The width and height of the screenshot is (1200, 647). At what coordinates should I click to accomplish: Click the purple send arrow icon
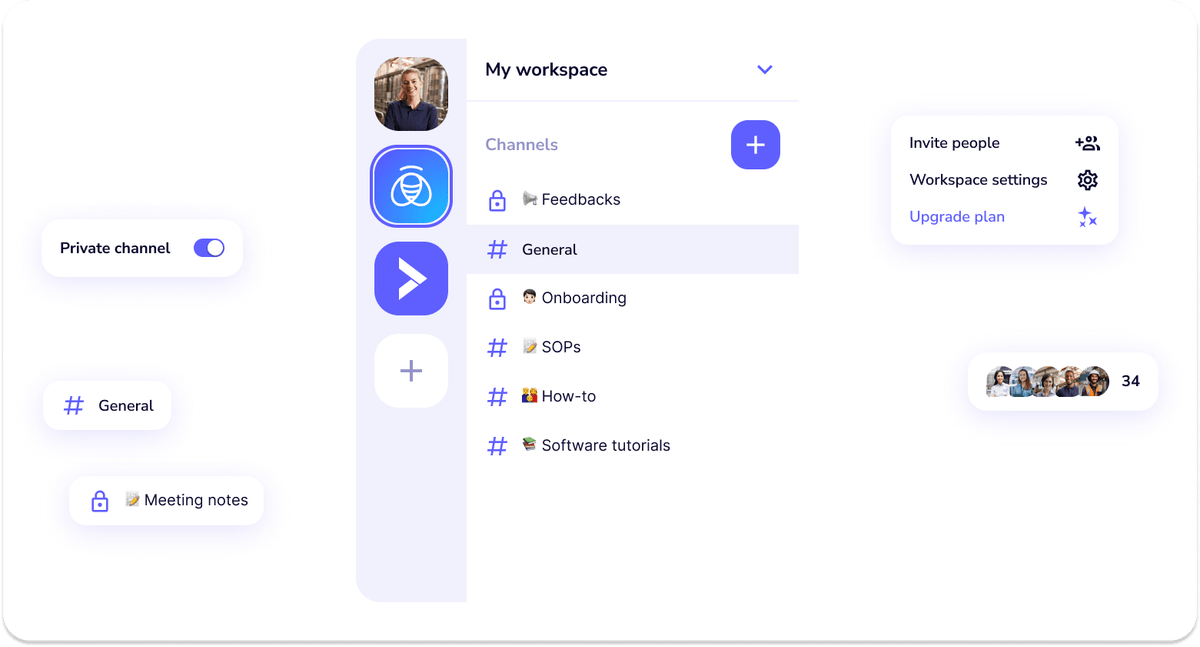point(411,278)
